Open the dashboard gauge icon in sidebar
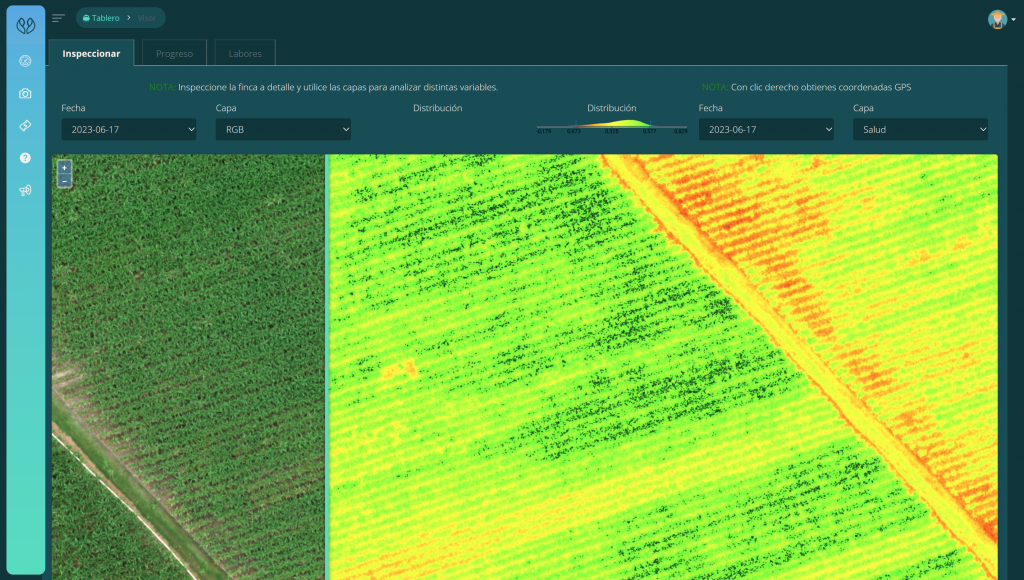The width and height of the screenshot is (1024, 580). tap(25, 60)
